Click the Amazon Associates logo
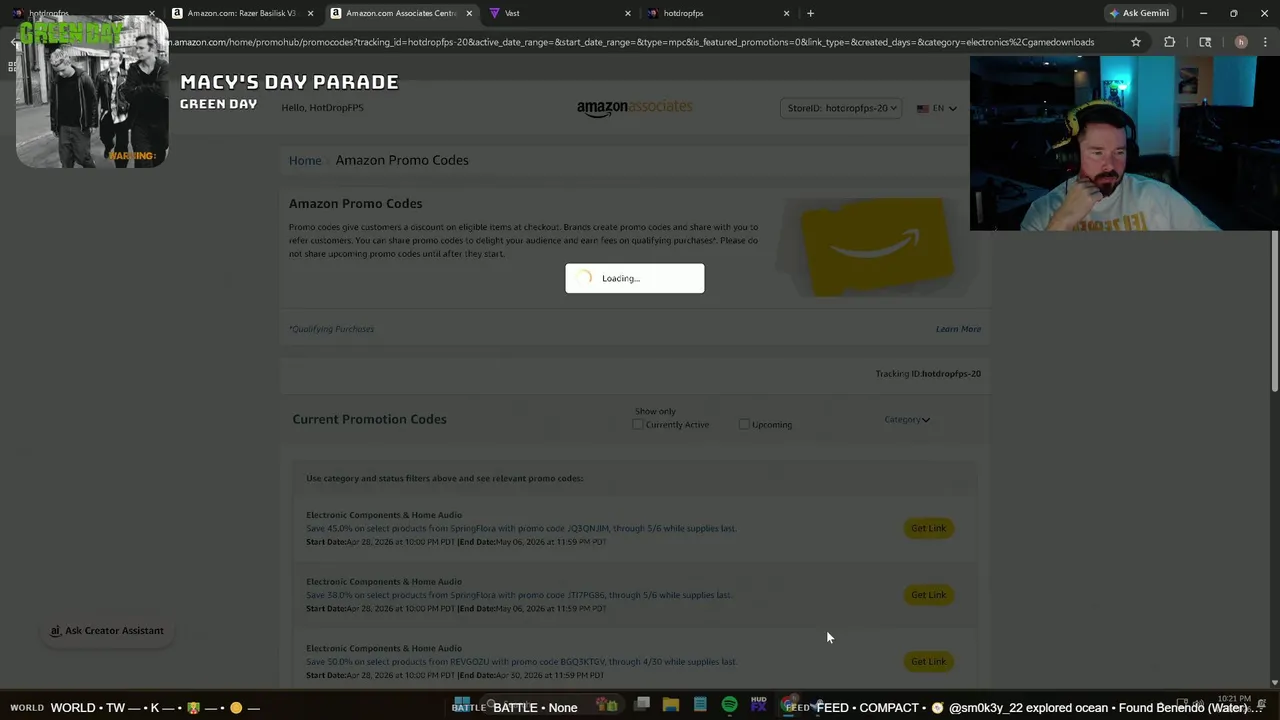This screenshot has height=720, width=1280. tap(634, 108)
